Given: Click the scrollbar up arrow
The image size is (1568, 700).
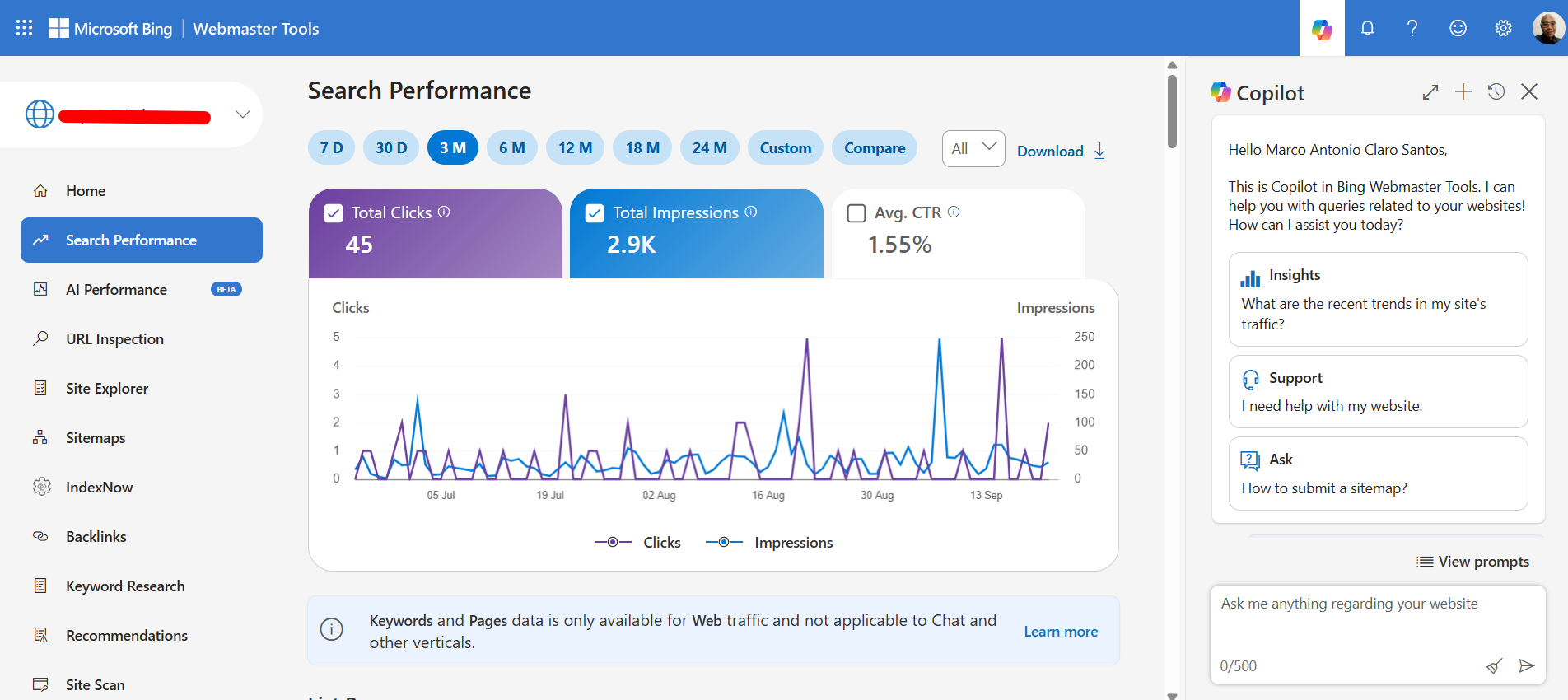Looking at the screenshot, I should click(x=1172, y=65).
